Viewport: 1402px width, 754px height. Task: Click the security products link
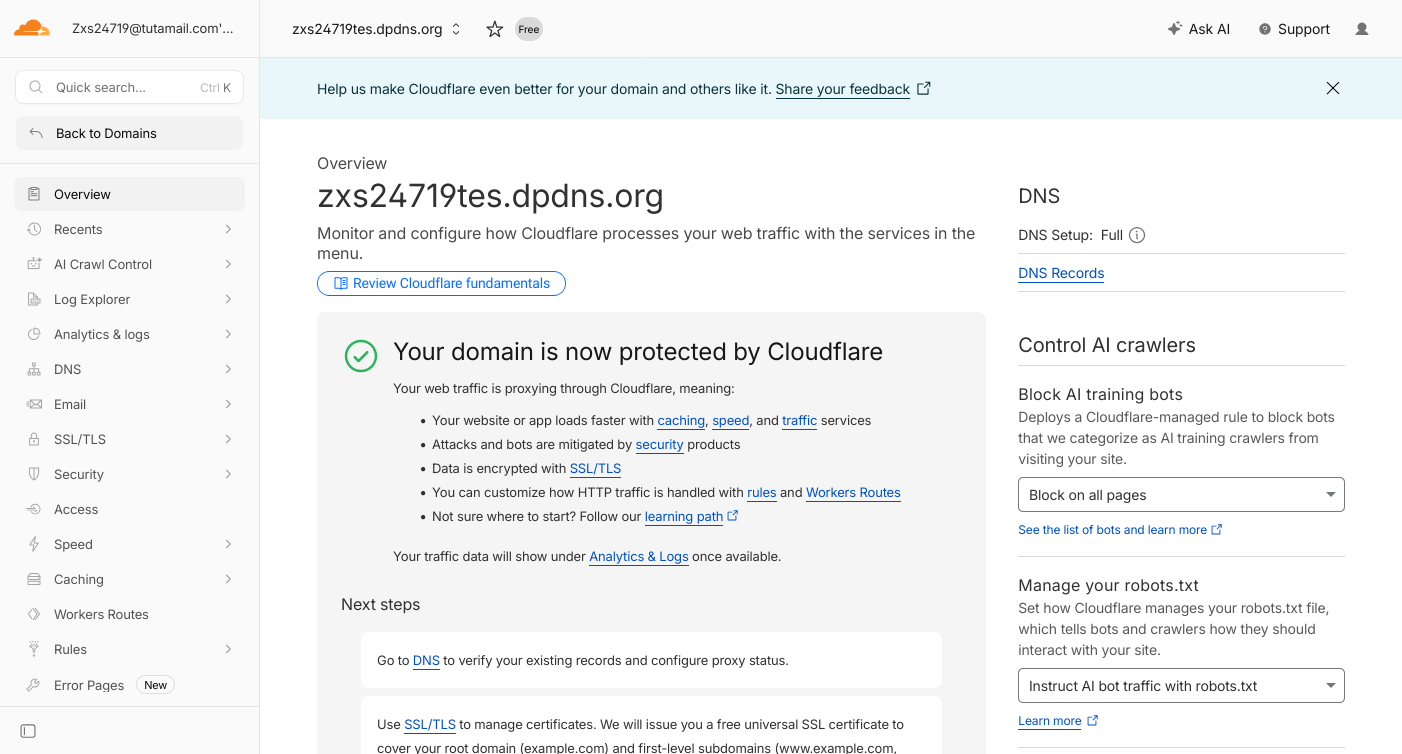click(x=660, y=445)
